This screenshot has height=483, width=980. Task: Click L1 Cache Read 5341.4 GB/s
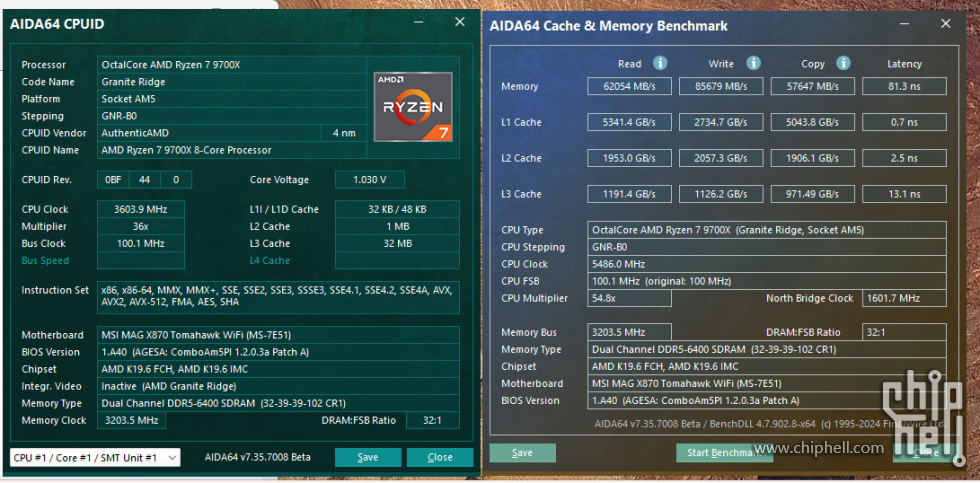click(629, 122)
